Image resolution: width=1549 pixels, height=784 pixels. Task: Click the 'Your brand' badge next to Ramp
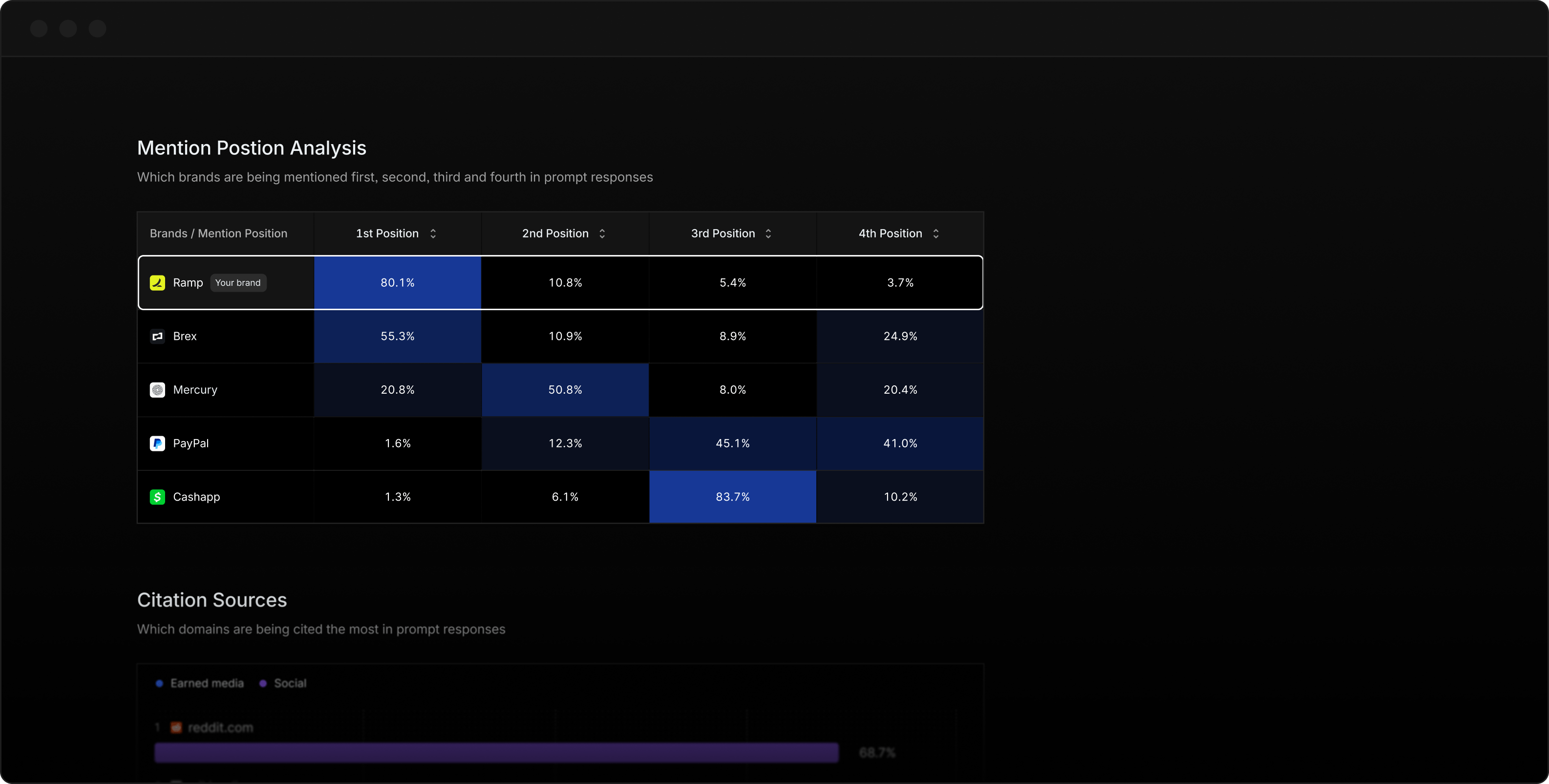tap(238, 282)
